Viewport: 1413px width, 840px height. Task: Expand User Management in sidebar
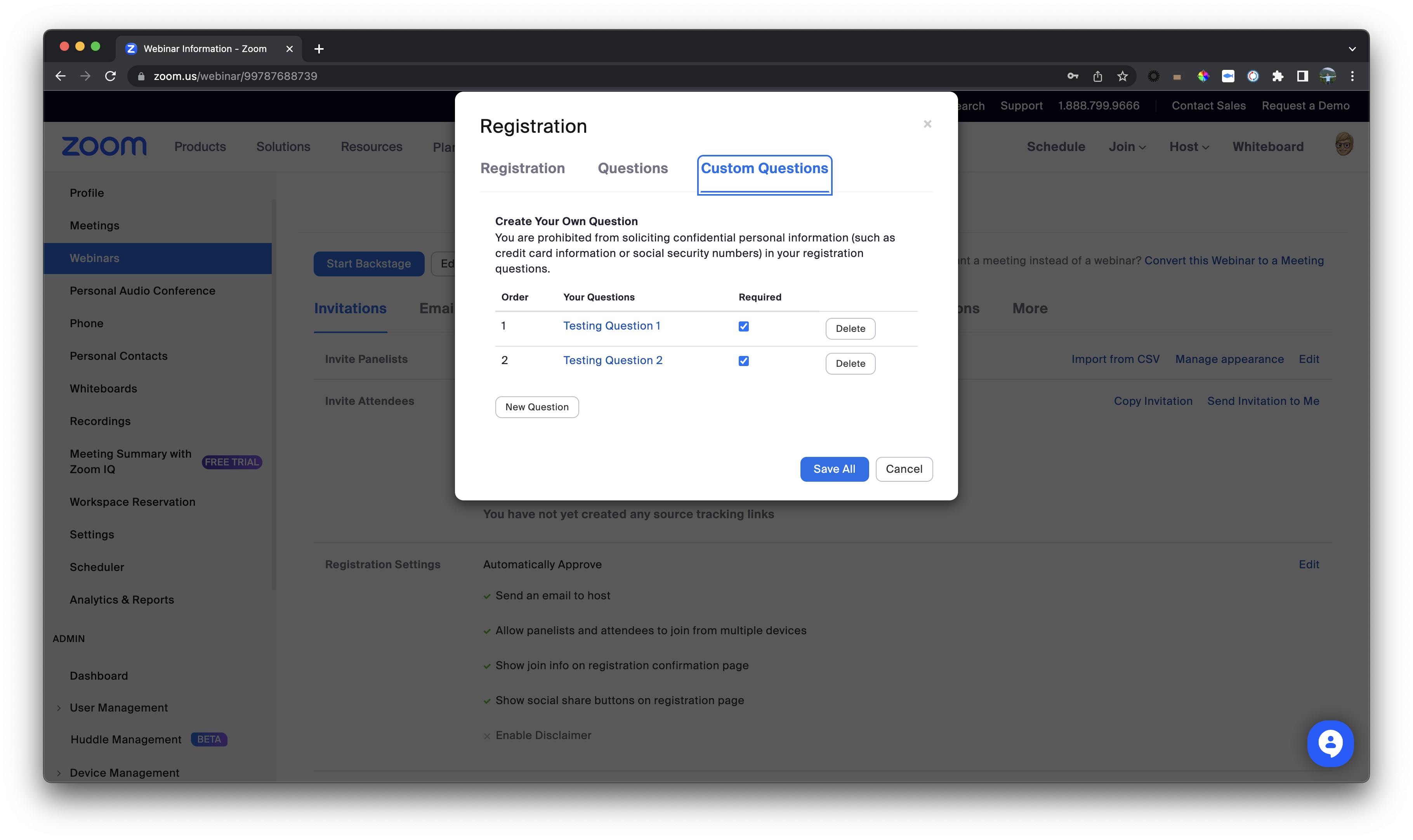click(59, 708)
